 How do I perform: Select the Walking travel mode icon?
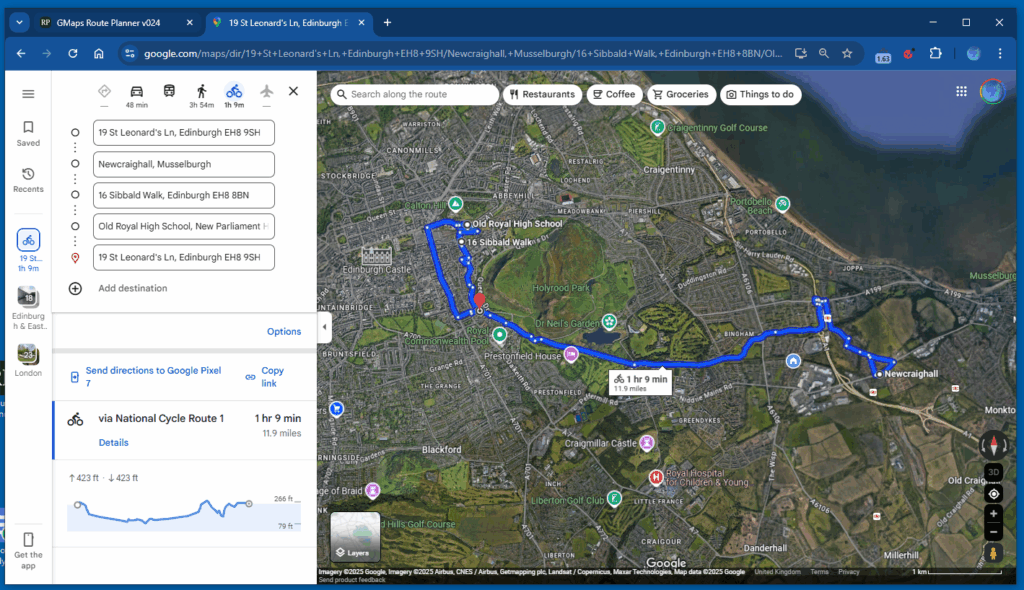click(x=201, y=91)
